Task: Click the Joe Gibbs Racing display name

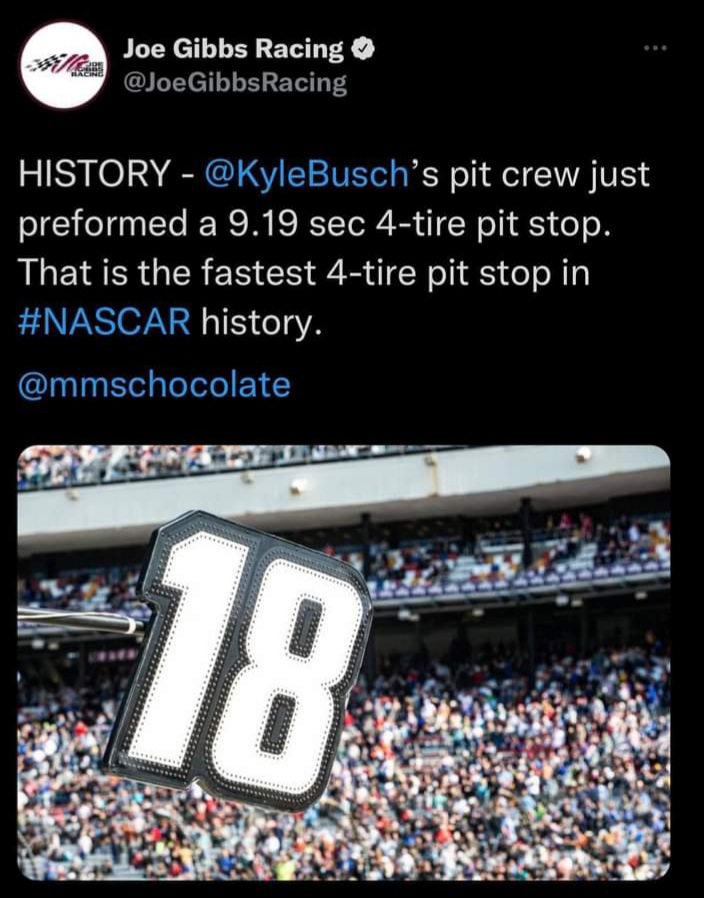Action: tap(232, 48)
